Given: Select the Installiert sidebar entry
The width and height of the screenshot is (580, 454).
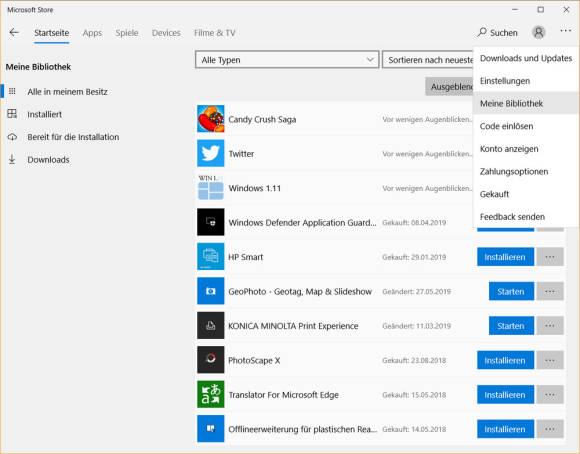Looking at the screenshot, I should 44,114.
